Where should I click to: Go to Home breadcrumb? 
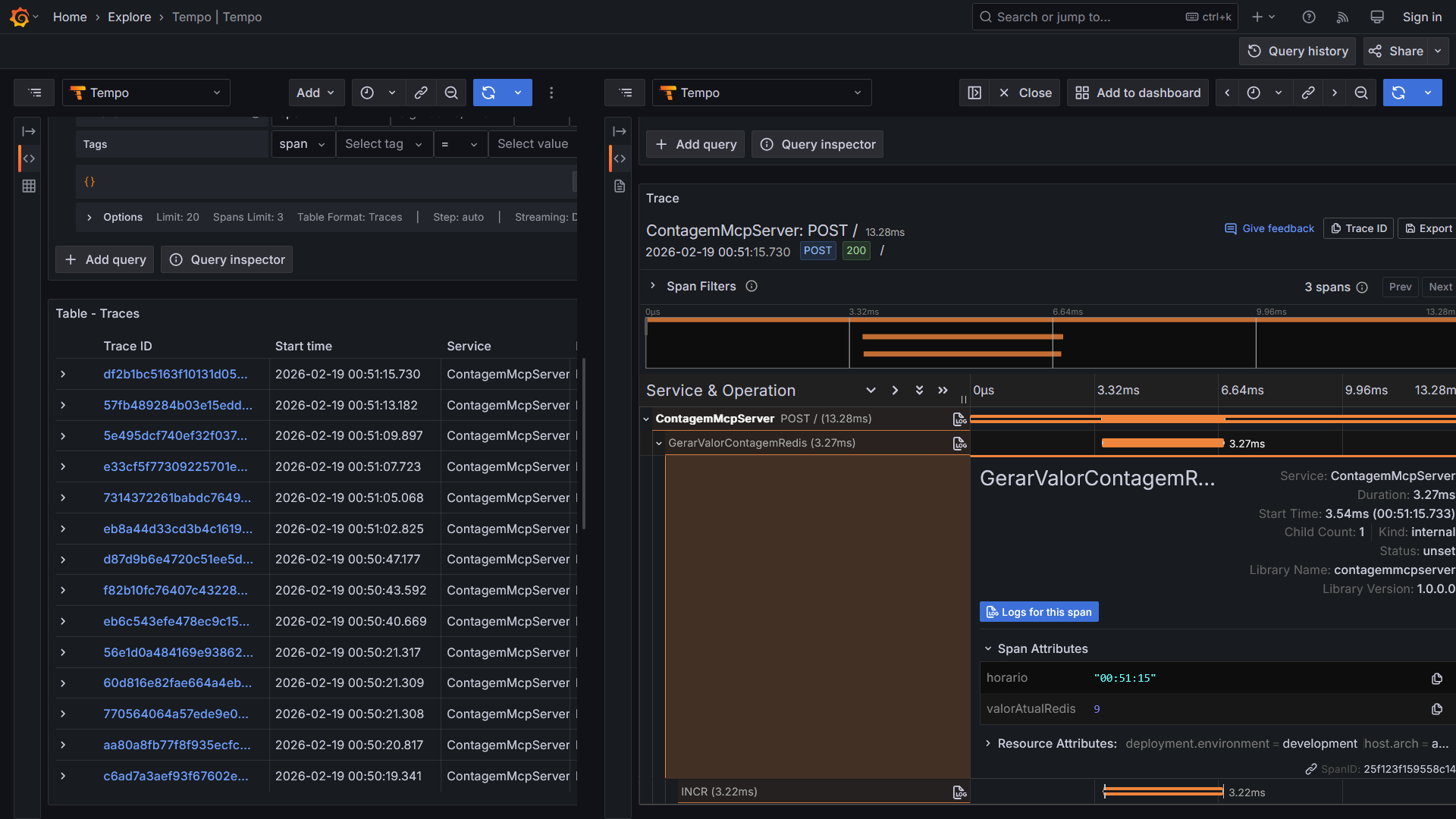[x=70, y=17]
